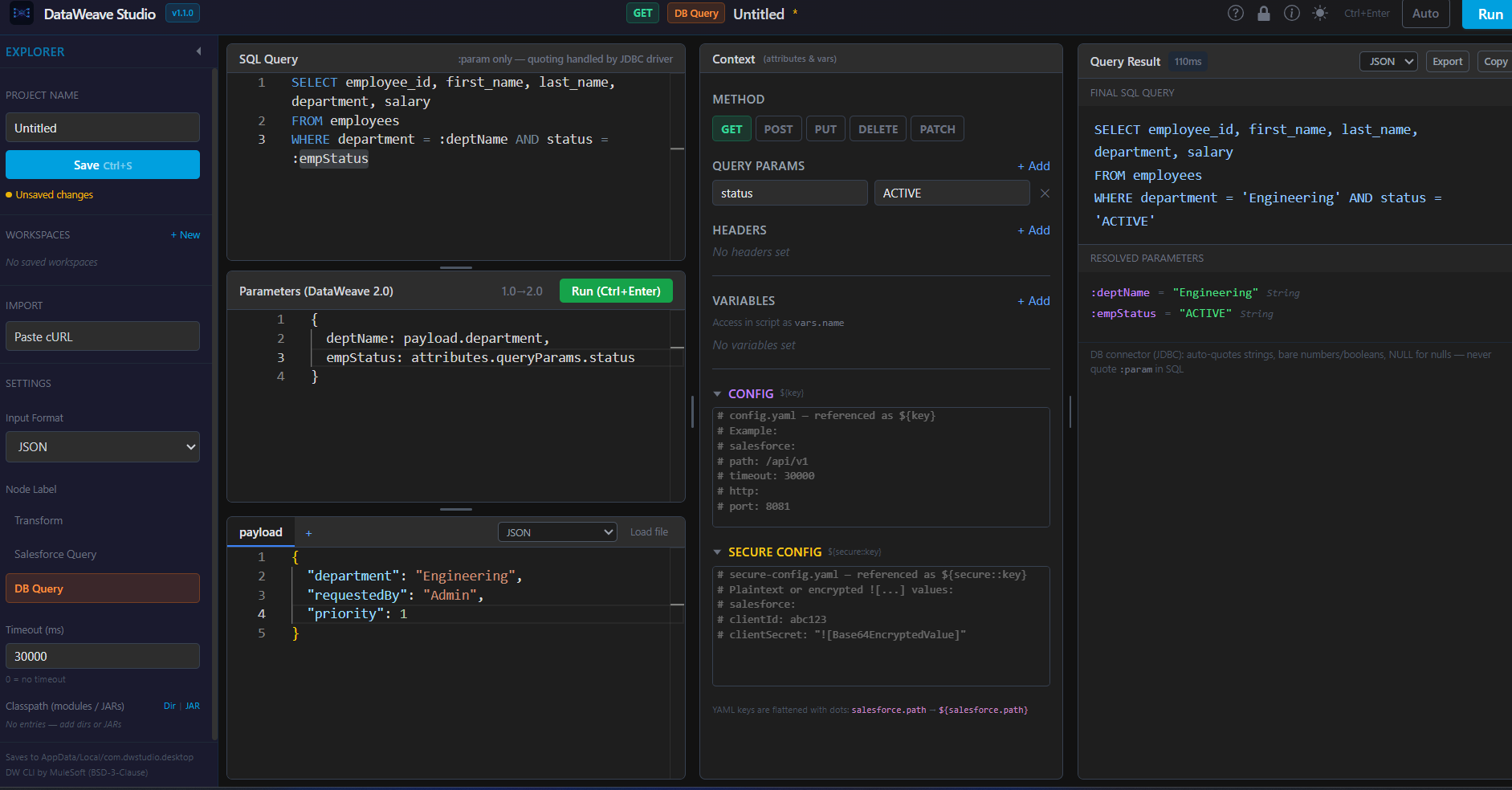Open the info icon near Ctrl+Enter

[1291, 14]
